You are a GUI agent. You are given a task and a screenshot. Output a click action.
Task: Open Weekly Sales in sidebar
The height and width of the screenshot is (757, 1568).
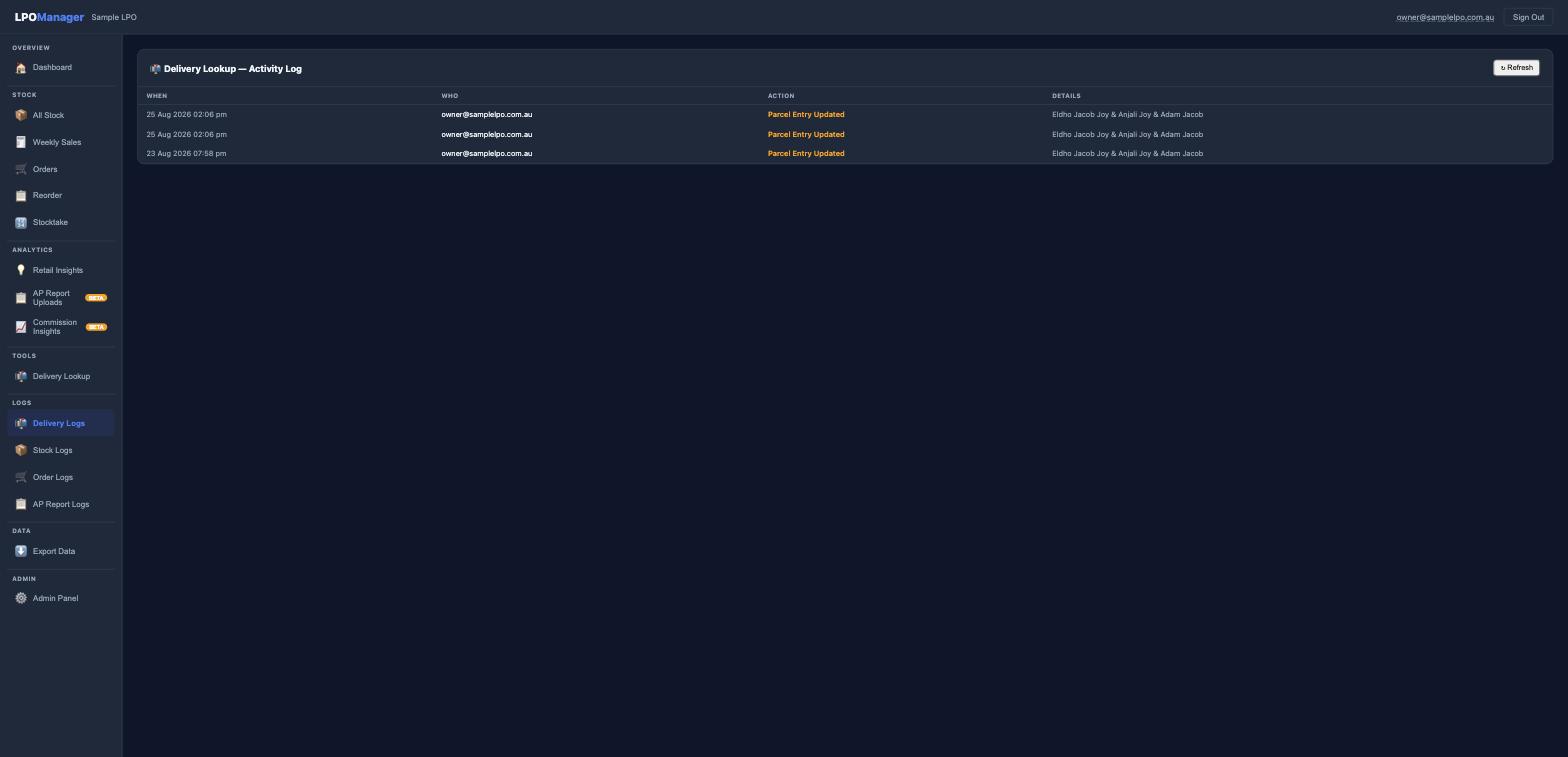click(61, 142)
